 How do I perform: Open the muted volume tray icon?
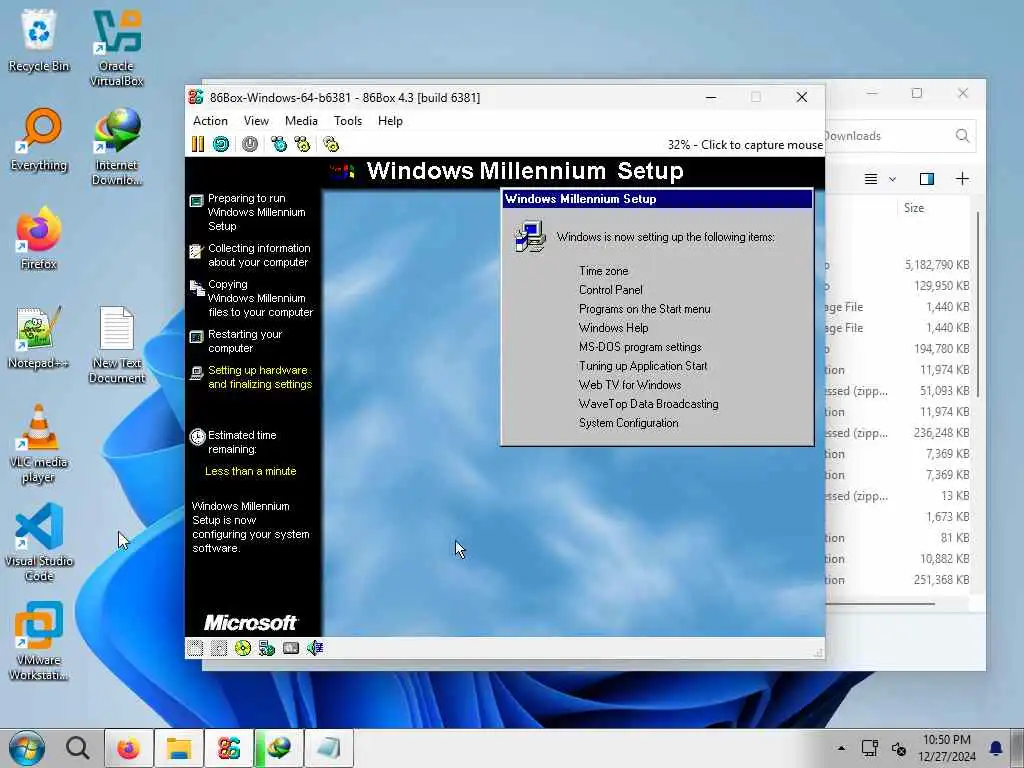[899, 748]
